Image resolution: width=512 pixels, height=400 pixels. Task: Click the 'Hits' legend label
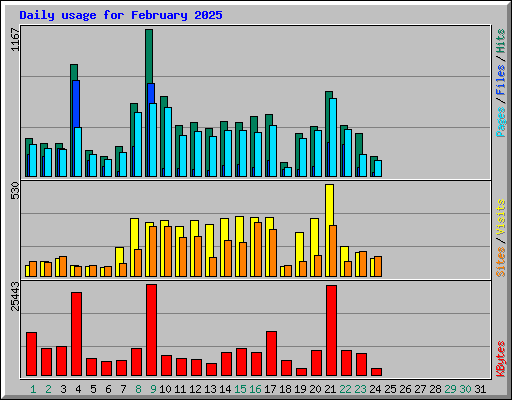[501, 41]
